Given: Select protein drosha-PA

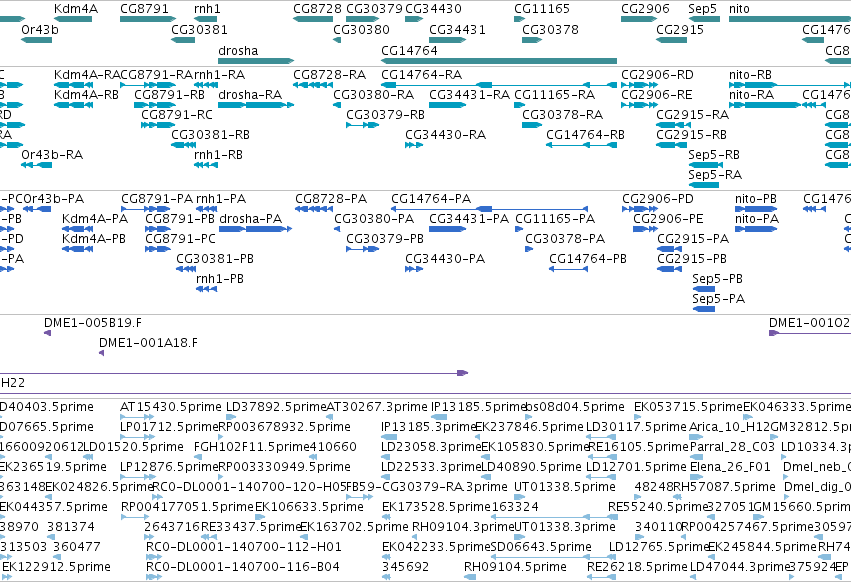Looking at the screenshot, I should [x=256, y=229].
